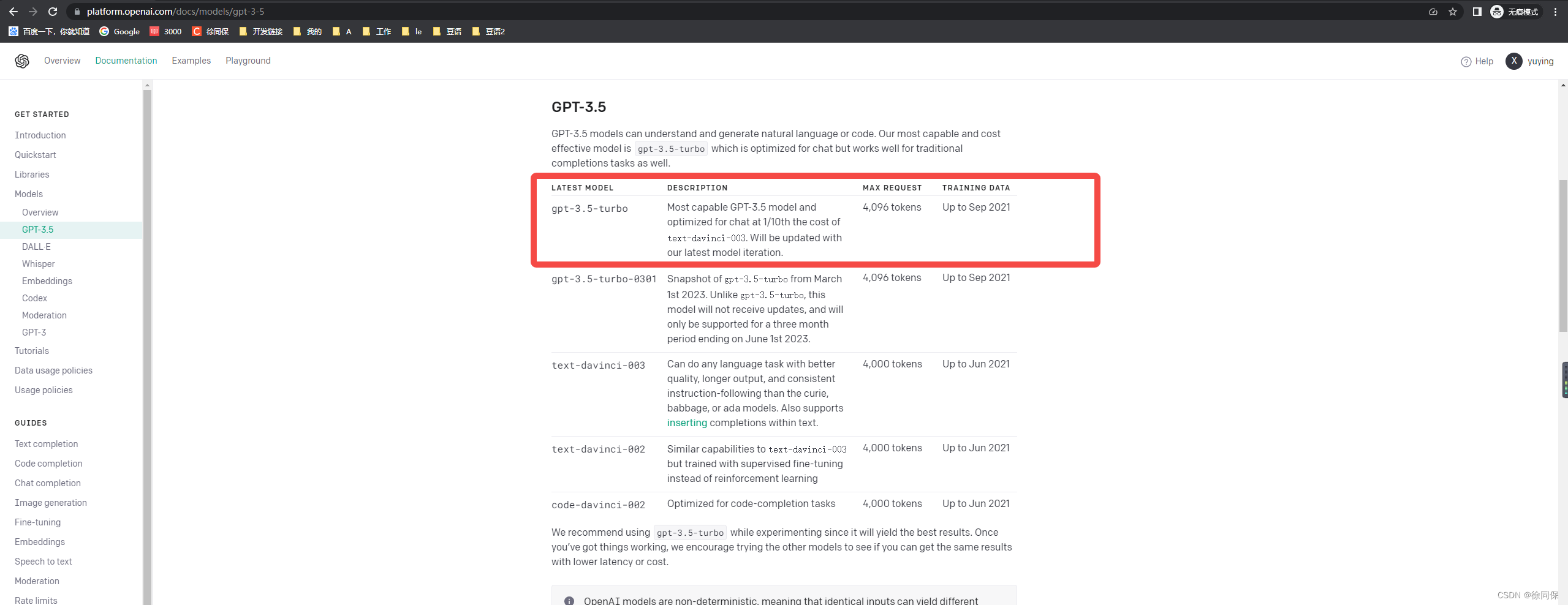Open the 豆语 bookmark folder

tap(447, 31)
